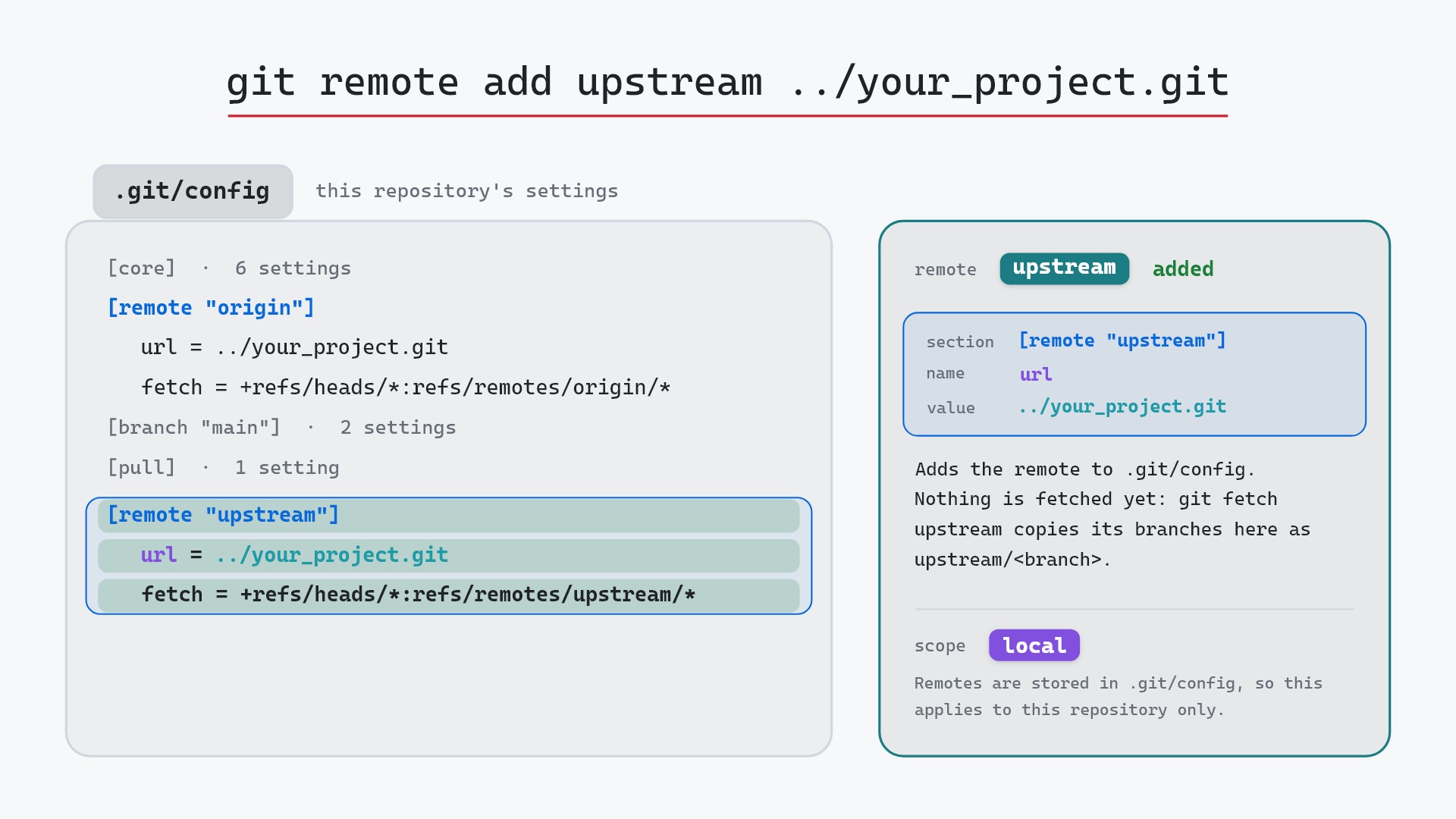The image size is (1456, 819).
Task: Expand the collapsed [core] section row
Action: pyautogui.click(x=229, y=268)
